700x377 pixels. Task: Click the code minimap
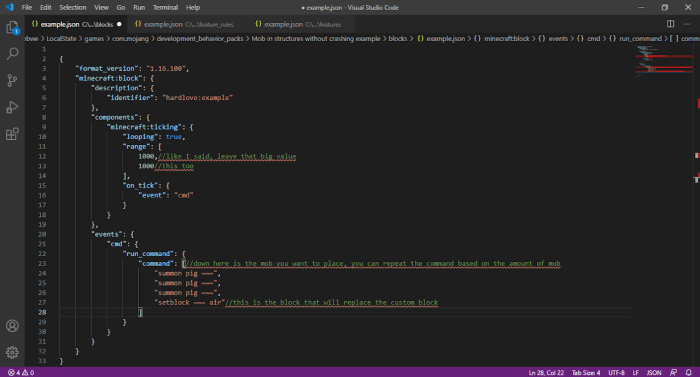tap(664, 63)
